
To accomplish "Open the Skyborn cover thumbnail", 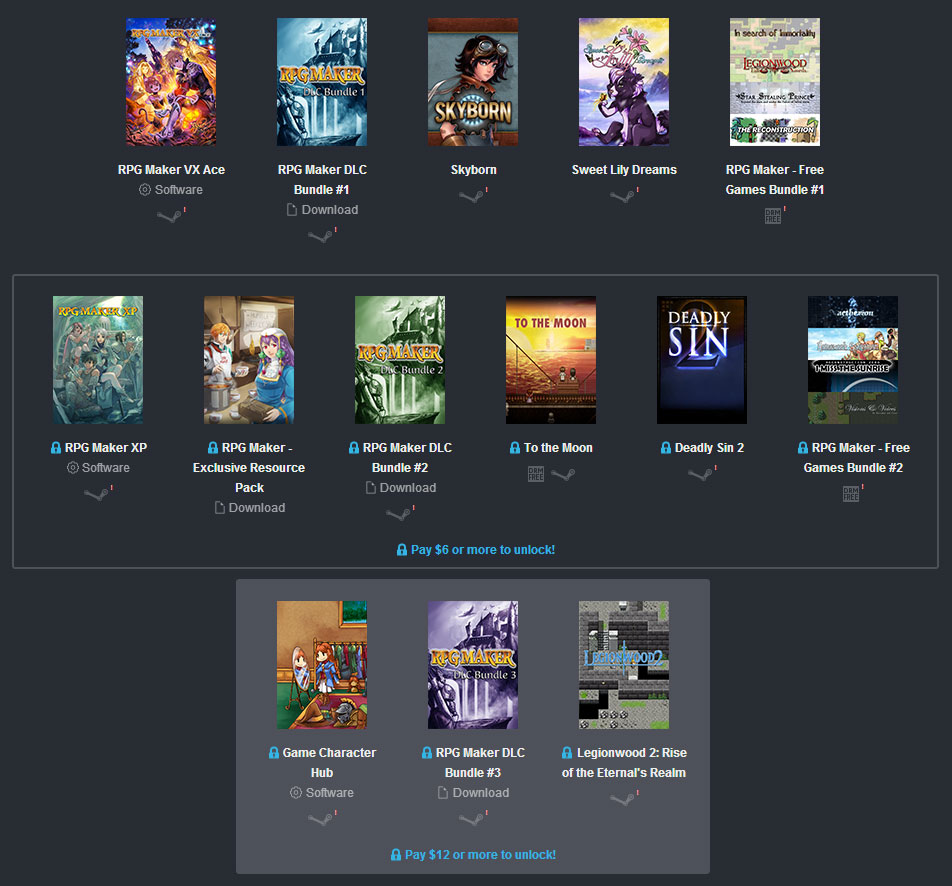I will click(473, 82).
